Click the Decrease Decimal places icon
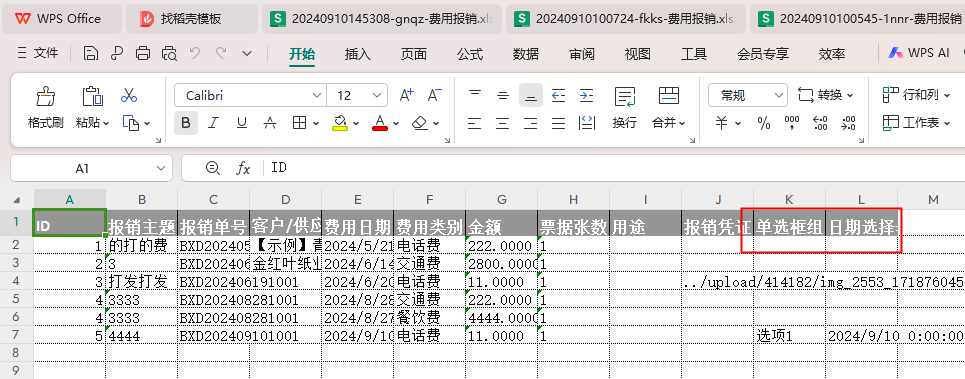This screenshot has width=965, height=379. [x=848, y=123]
